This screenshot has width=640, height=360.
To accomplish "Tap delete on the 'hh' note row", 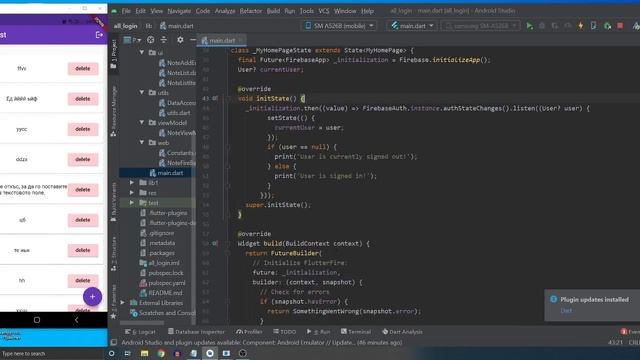I will click(x=83, y=280).
